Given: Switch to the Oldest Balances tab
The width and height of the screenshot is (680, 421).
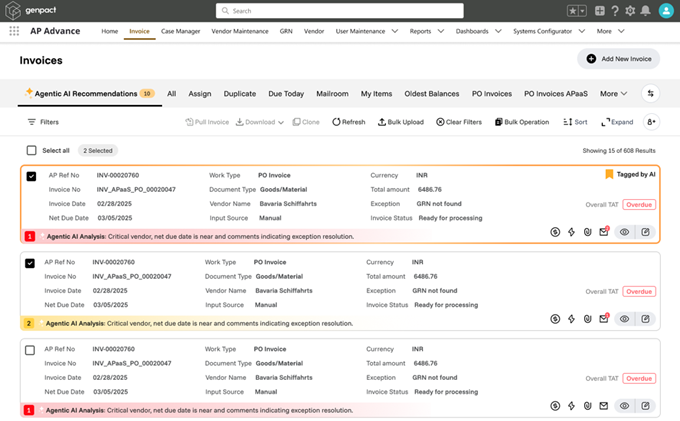Looking at the screenshot, I should click(432, 94).
